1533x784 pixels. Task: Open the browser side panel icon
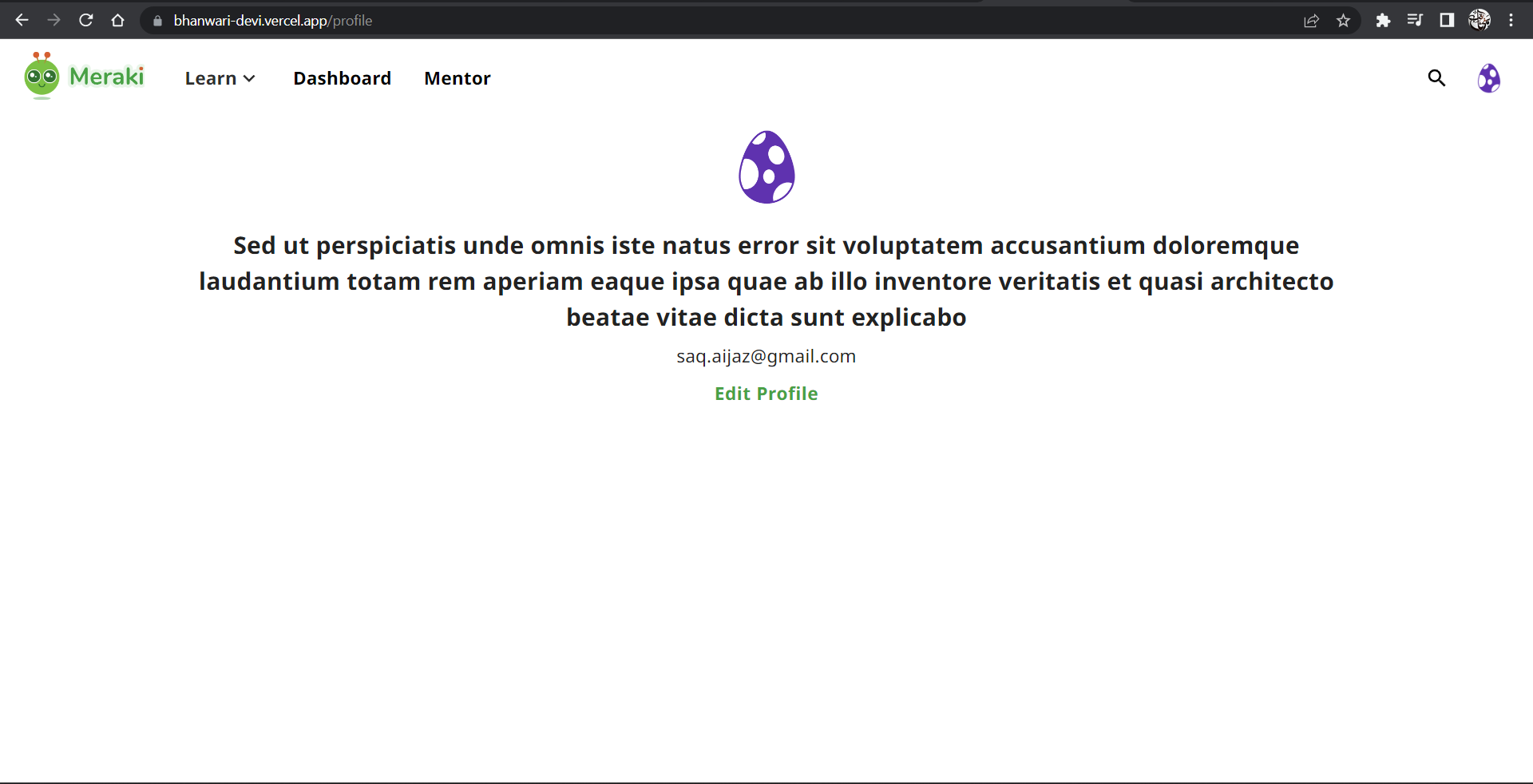(x=1447, y=21)
